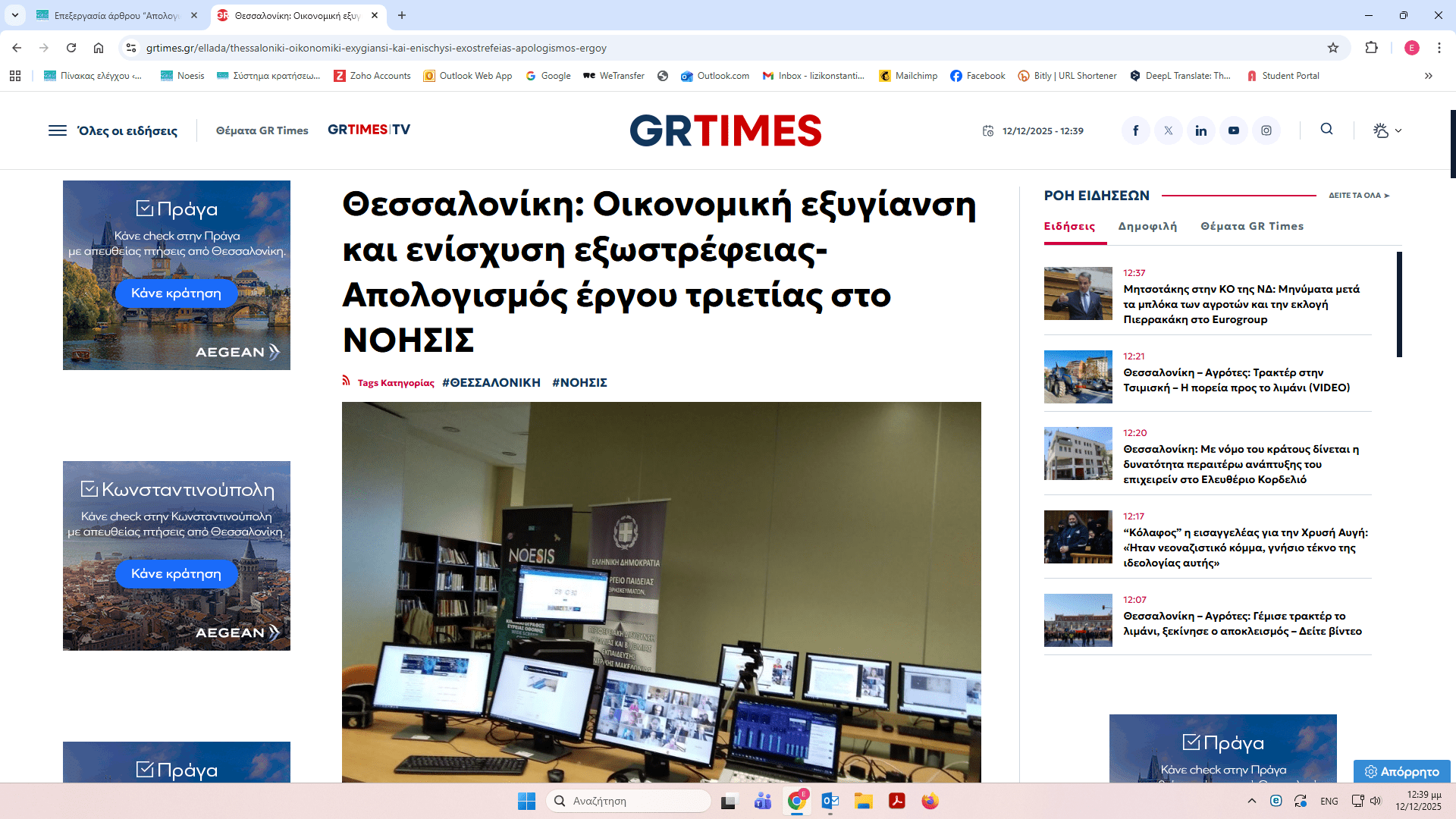Viewport: 1456px width, 819px height.
Task: Show hidden system tray icons
Action: click(x=1252, y=801)
